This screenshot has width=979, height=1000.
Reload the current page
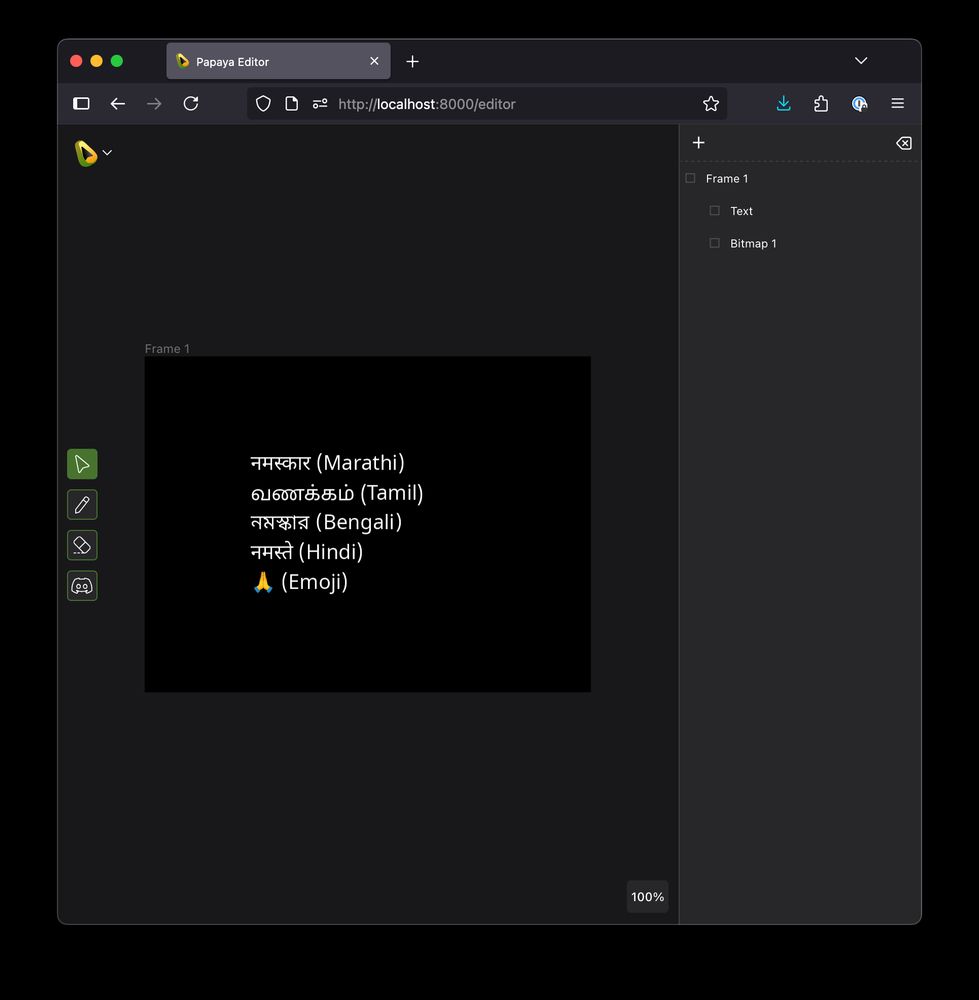[191, 103]
